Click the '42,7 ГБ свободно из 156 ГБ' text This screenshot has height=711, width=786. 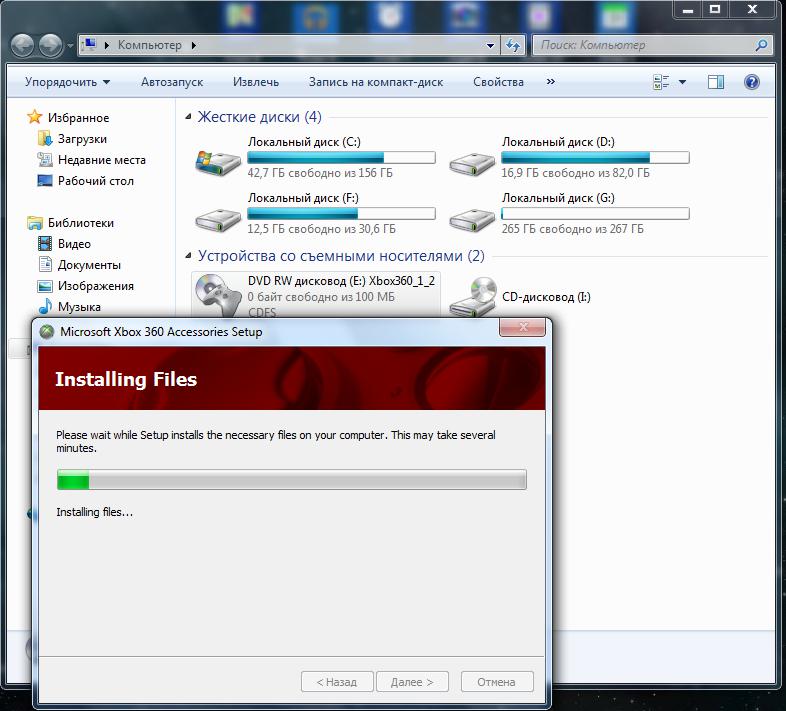pyautogui.click(x=320, y=173)
